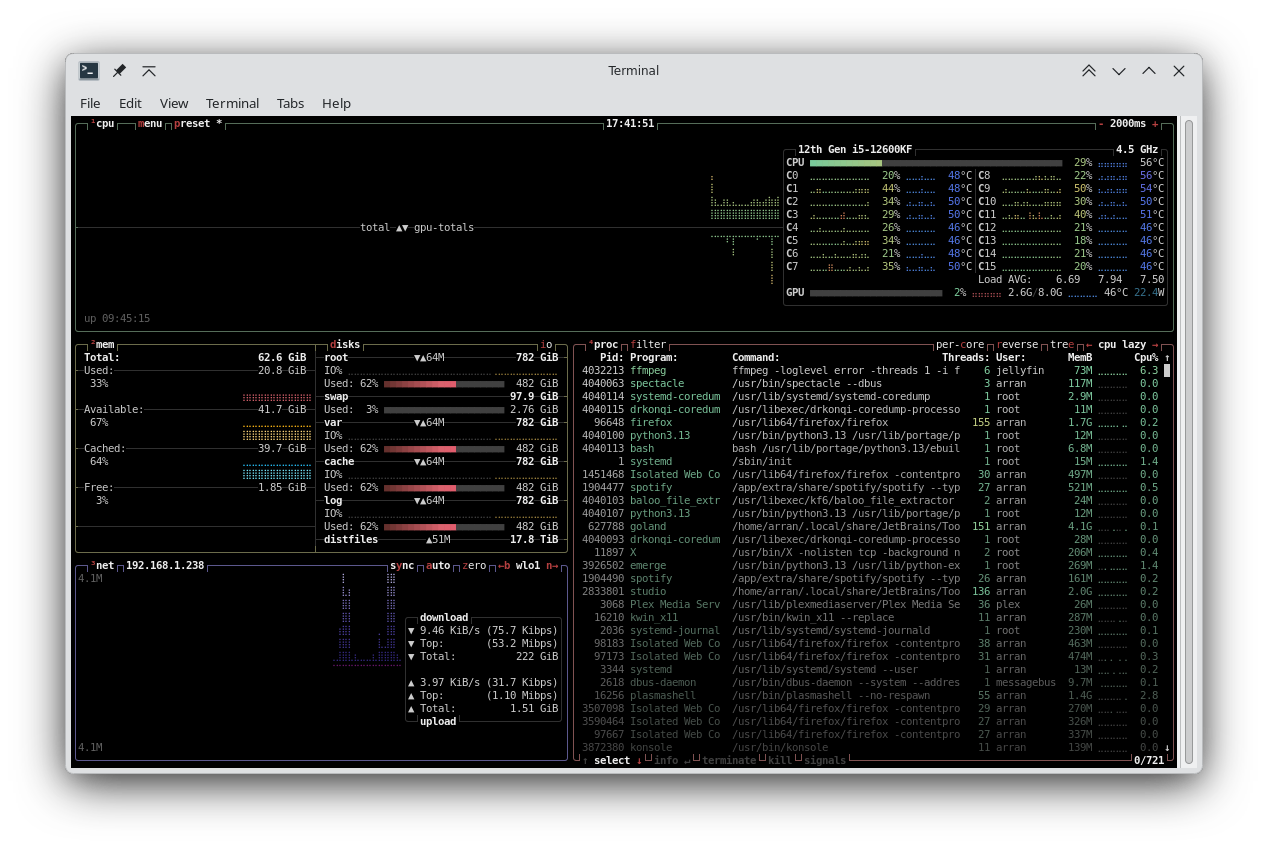The image size is (1268, 851).
Task: Click the overall CPU usage bar
Action: pyautogui.click(x=936, y=162)
